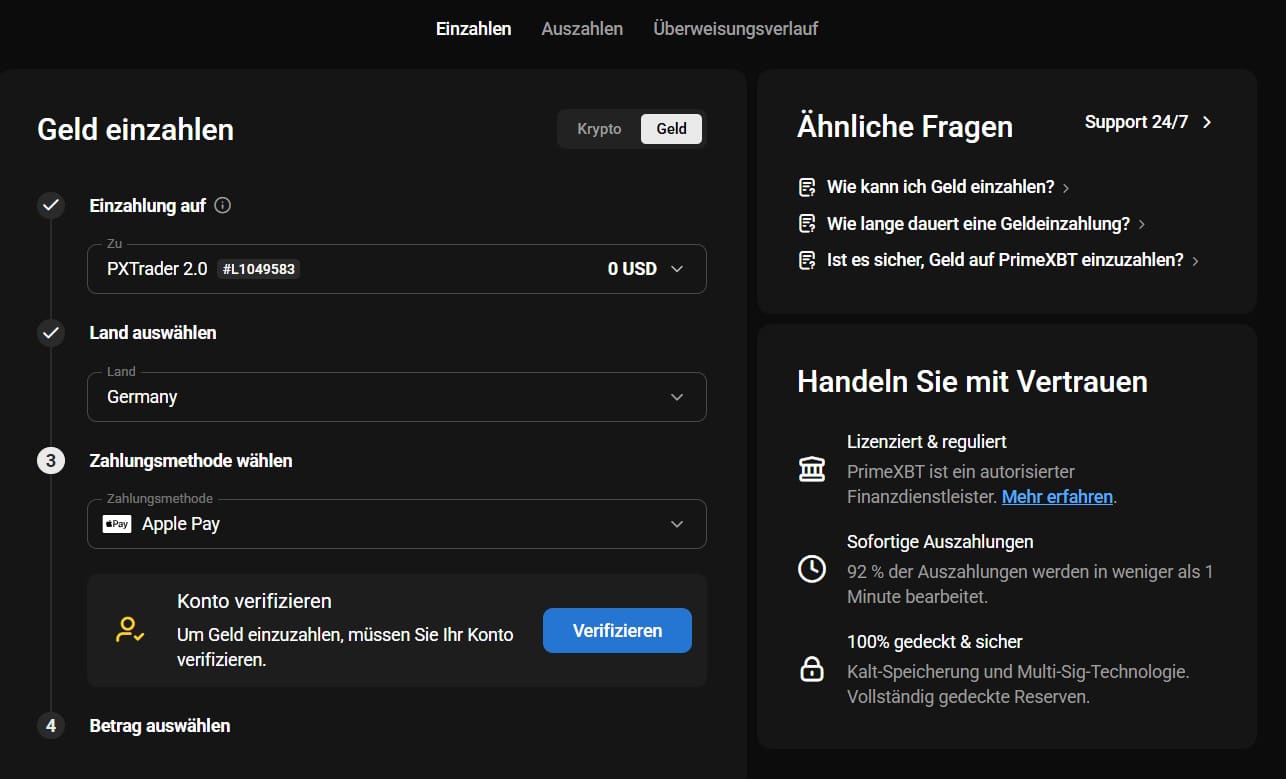Click the Apple Pay logo icon

pyautogui.click(x=117, y=524)
